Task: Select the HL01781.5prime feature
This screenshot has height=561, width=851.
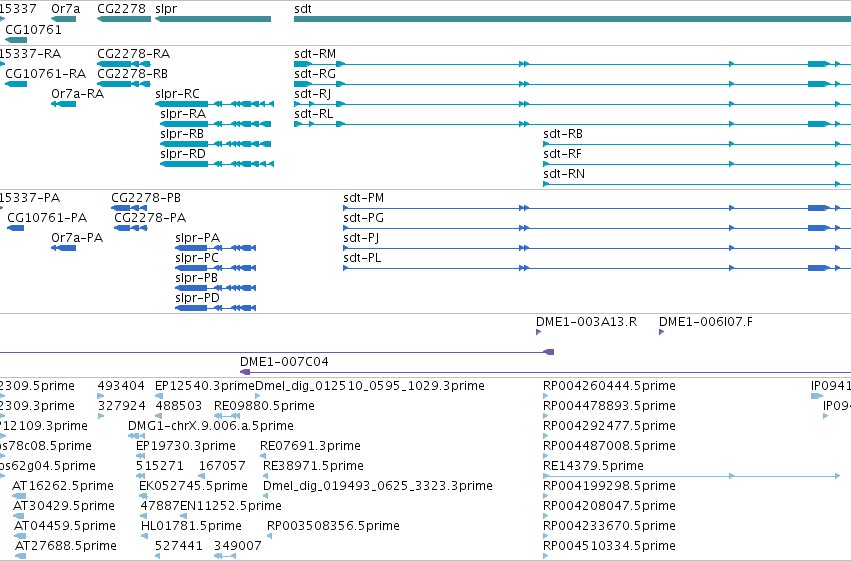Action: 144,537
